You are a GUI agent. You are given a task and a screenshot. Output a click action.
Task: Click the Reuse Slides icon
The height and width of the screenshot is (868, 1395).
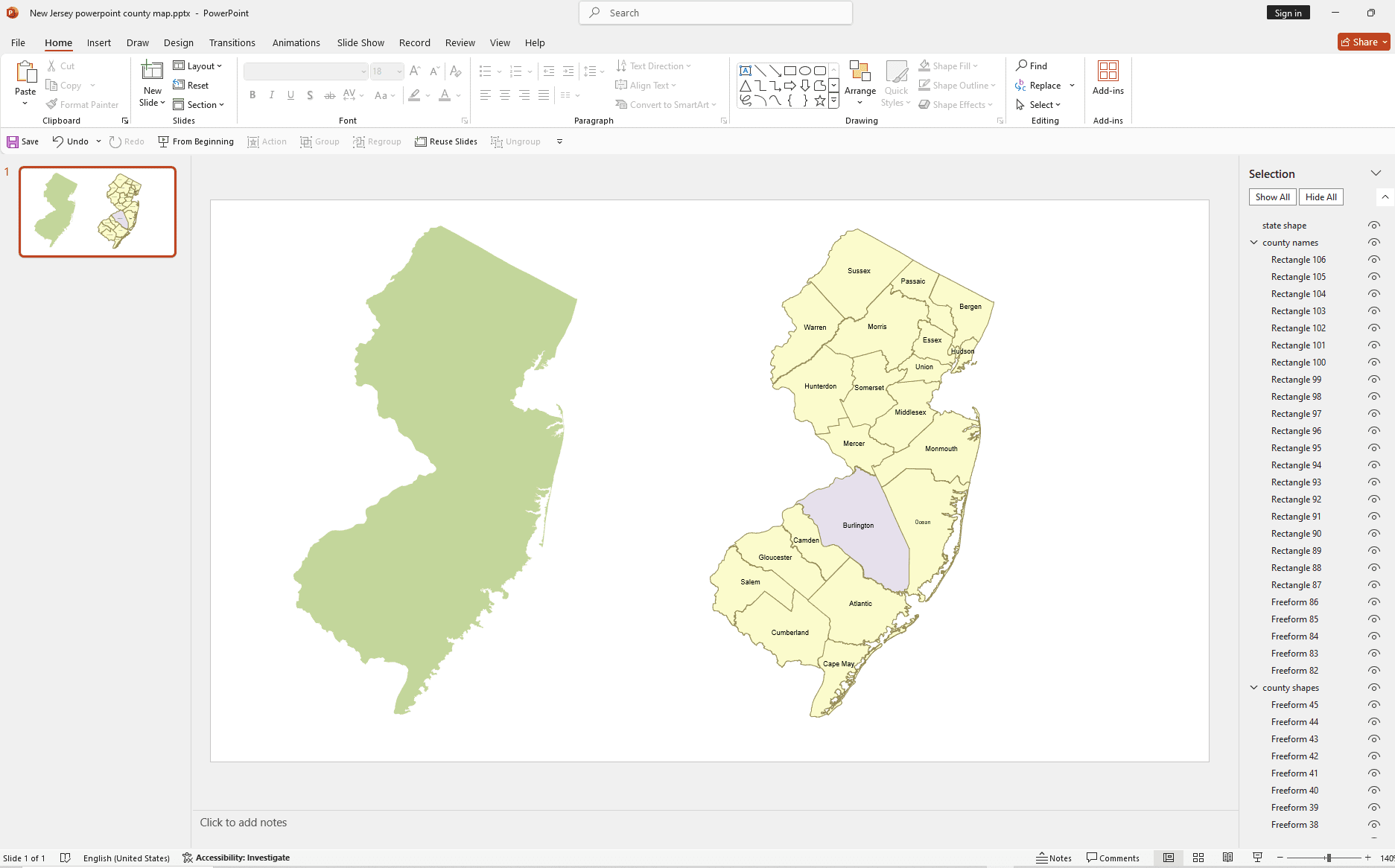(x=421, y=141)
